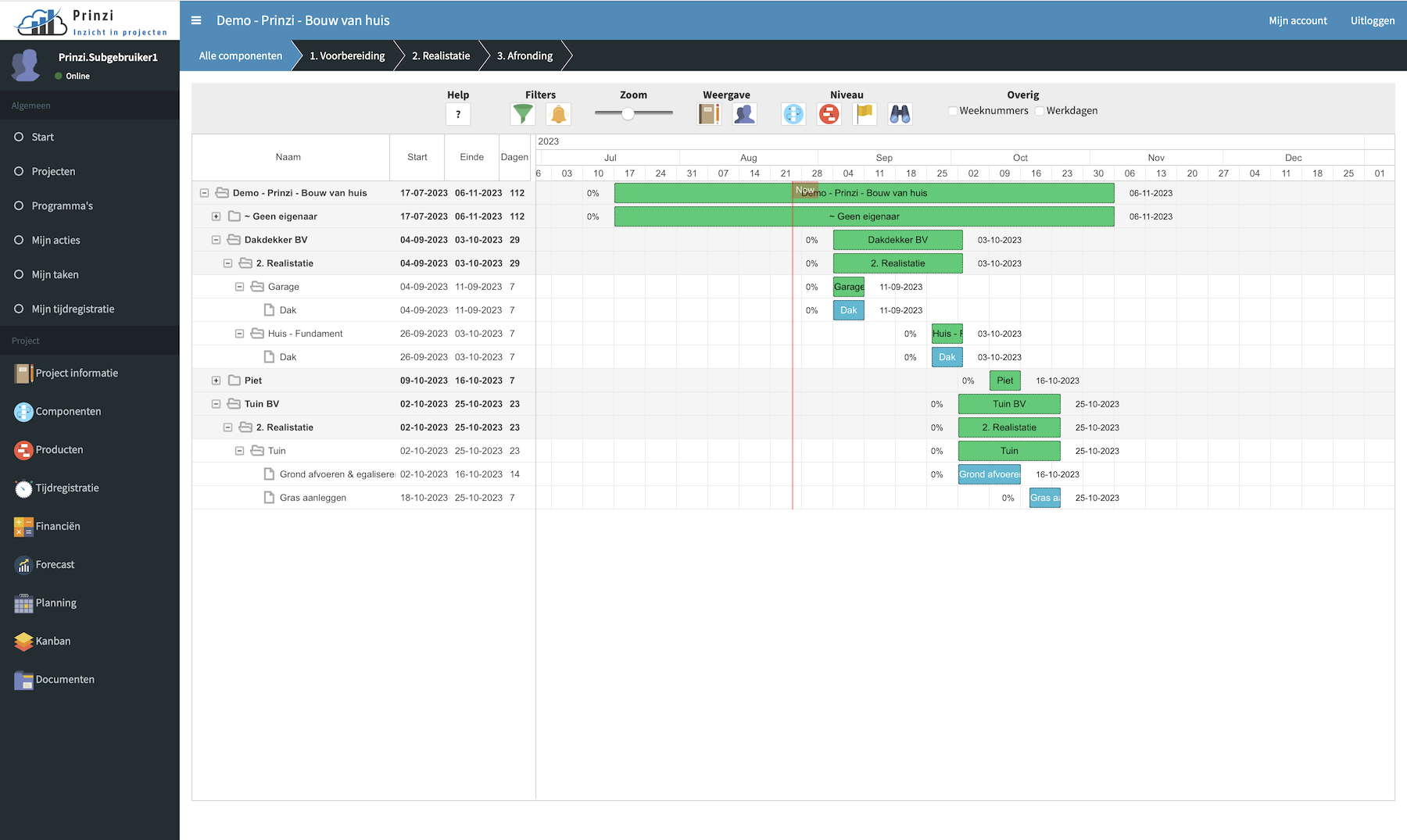This screenshot has width=1407, height=840.
Task: Collapse the Tuin BV row
Action: 216,404
